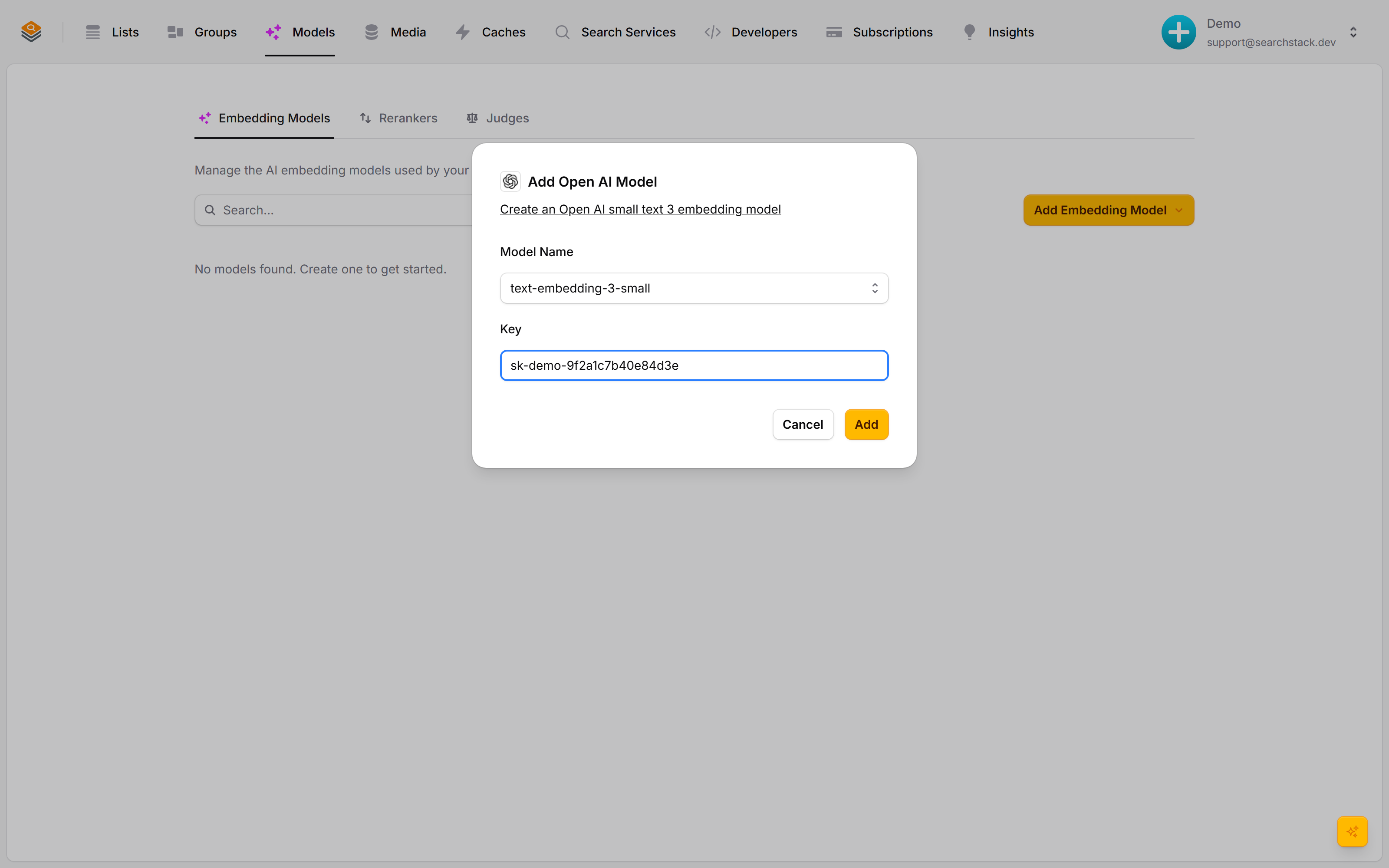Click the Groups icon in navbar
The image size is (1389, 868).
pos(175,32)
